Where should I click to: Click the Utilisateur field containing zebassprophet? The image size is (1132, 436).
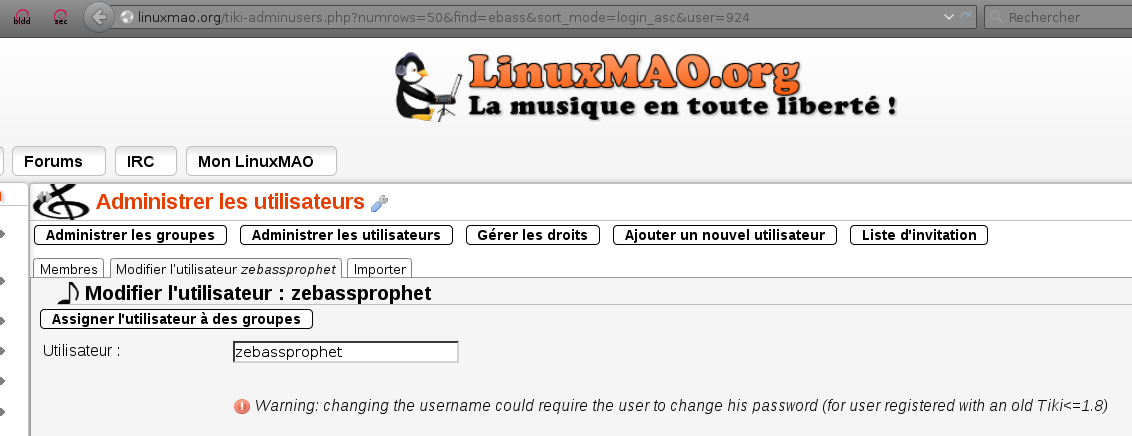(346, 352)
